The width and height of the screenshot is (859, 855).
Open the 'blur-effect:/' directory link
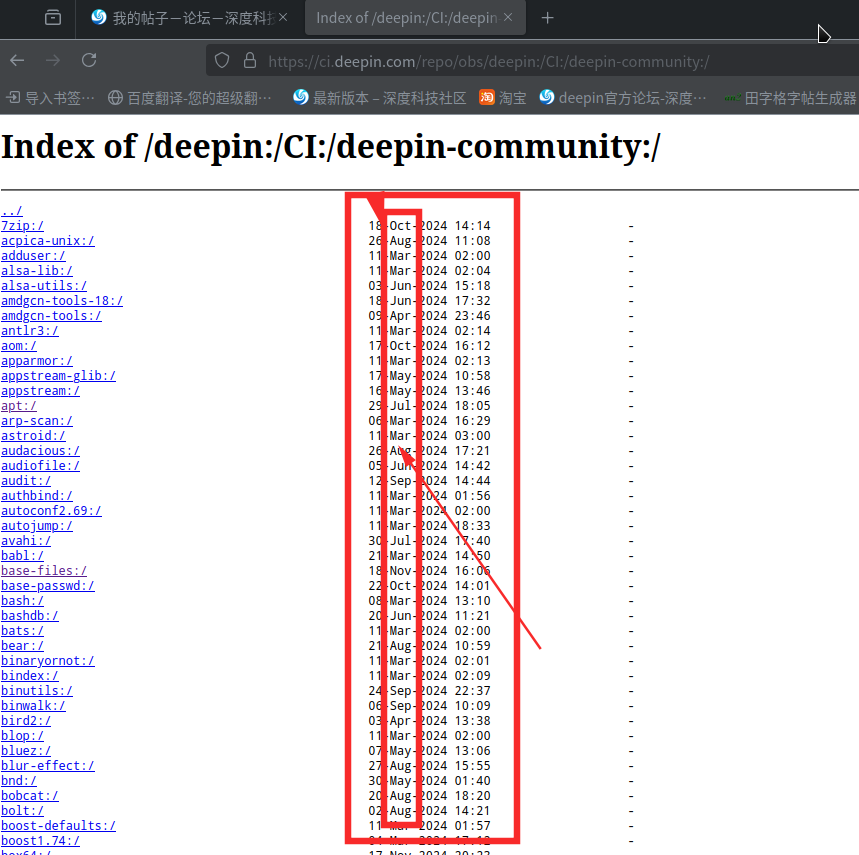(x=48, y=766)
